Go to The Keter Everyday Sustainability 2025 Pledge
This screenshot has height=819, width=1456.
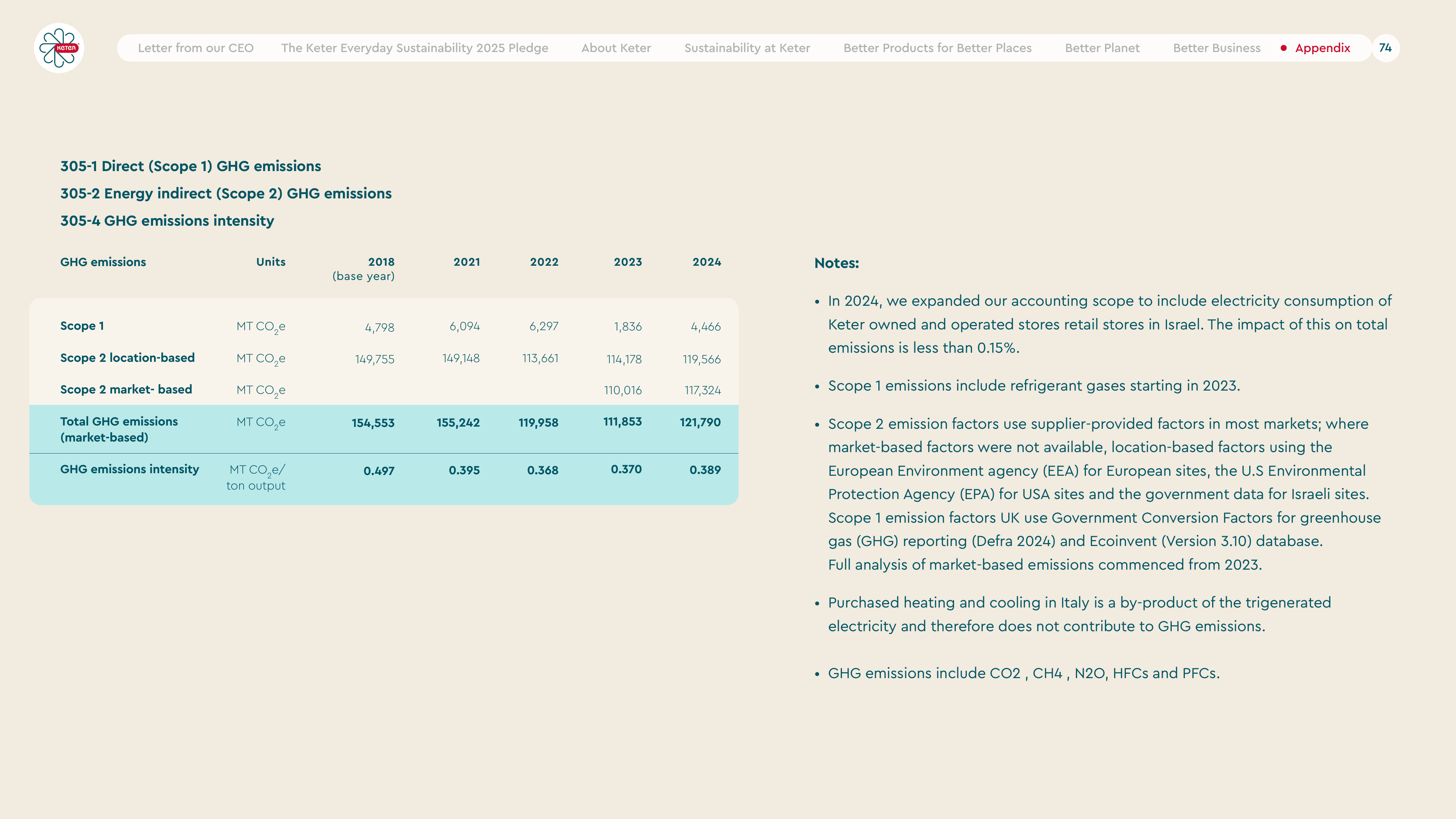(414, 48)
